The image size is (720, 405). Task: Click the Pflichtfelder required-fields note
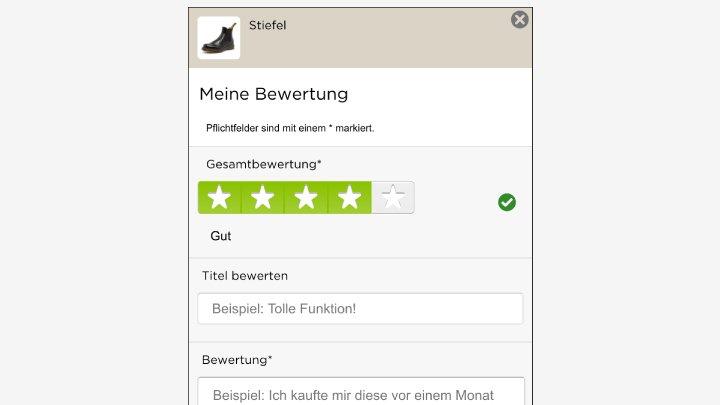coord(290,128)
